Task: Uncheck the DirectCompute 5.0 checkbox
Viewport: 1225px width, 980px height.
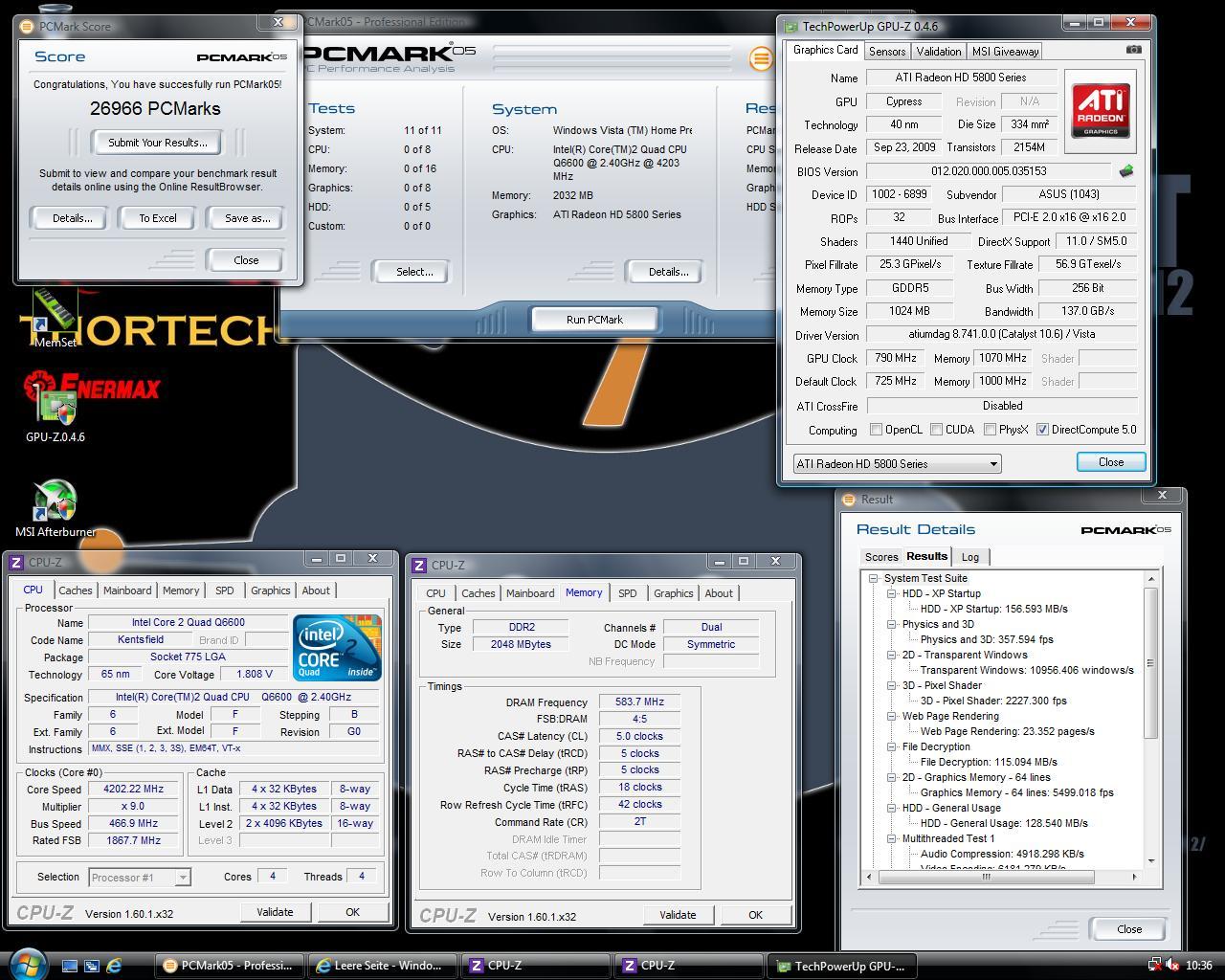Action: [1042, 430]
